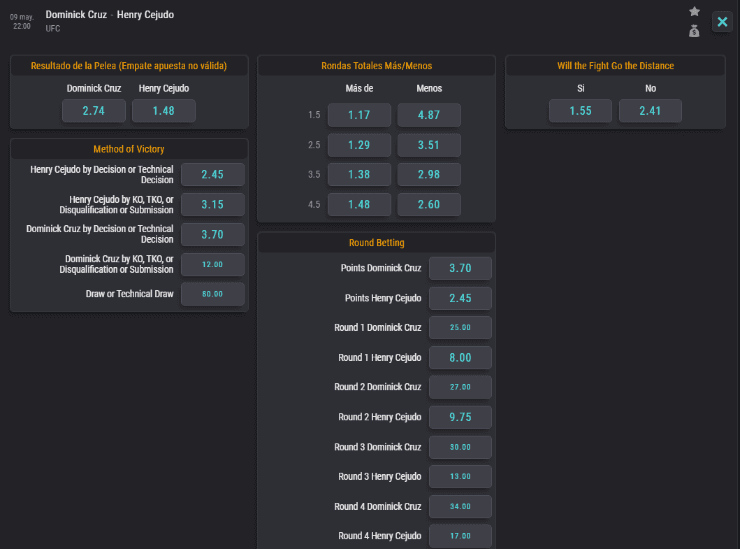Choose Cejudo by KO/TKO odds 3.15
This screenshot has width=740, height=549.
(x=213, y=205)
